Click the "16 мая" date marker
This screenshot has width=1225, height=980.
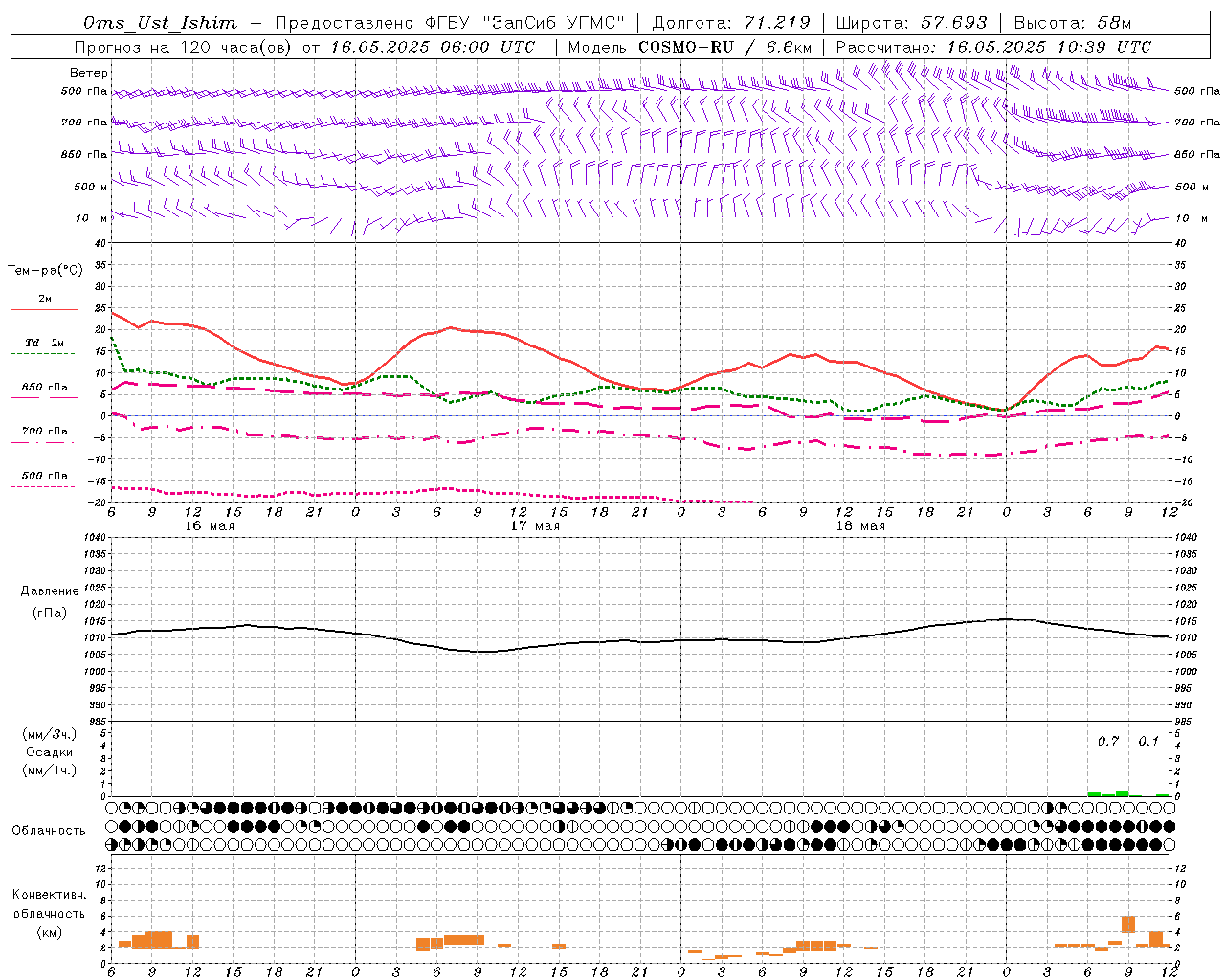click(x=209, y=526)
